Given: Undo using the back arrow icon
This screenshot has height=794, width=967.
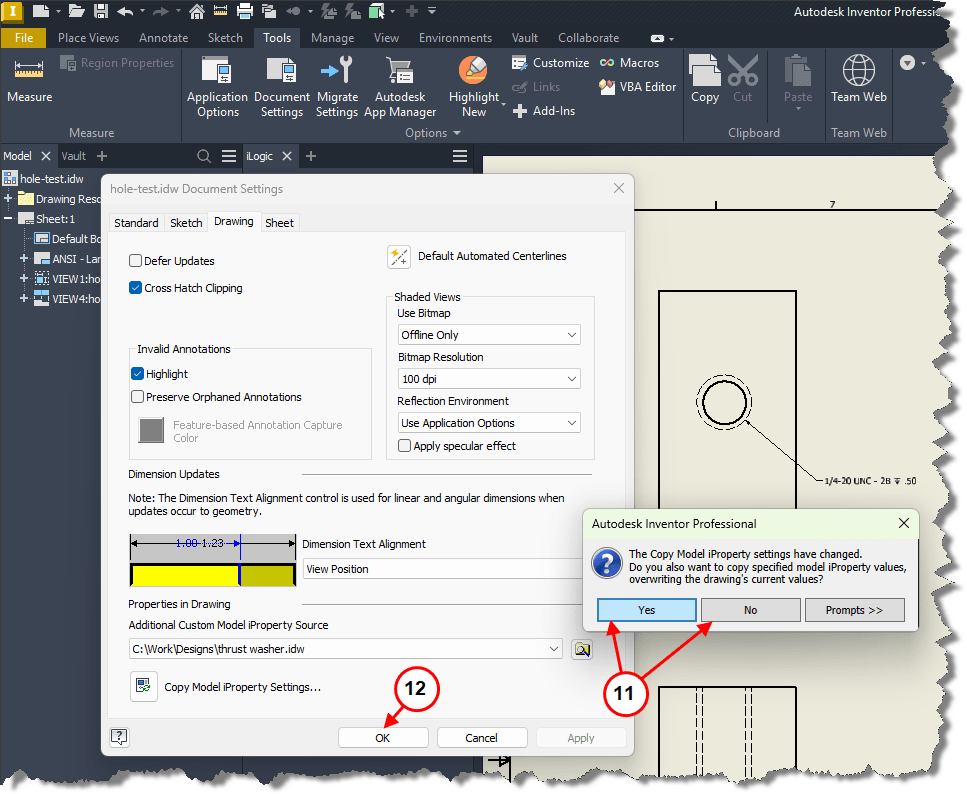Looking at the screenshot, I should click(125, 10).
